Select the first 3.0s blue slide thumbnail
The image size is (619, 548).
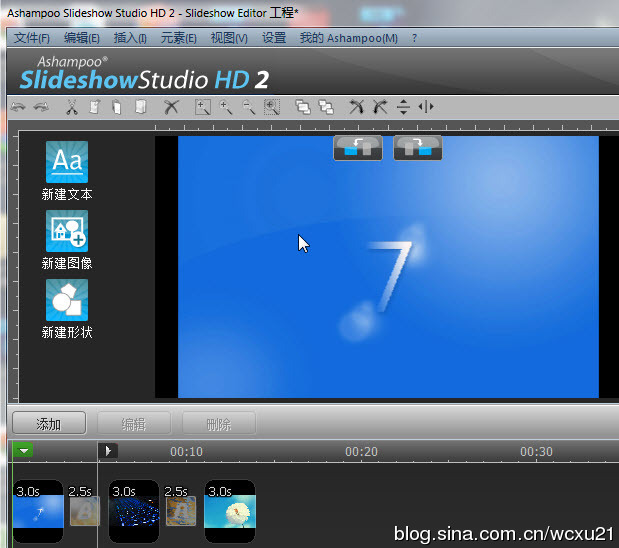coord(38,511)
